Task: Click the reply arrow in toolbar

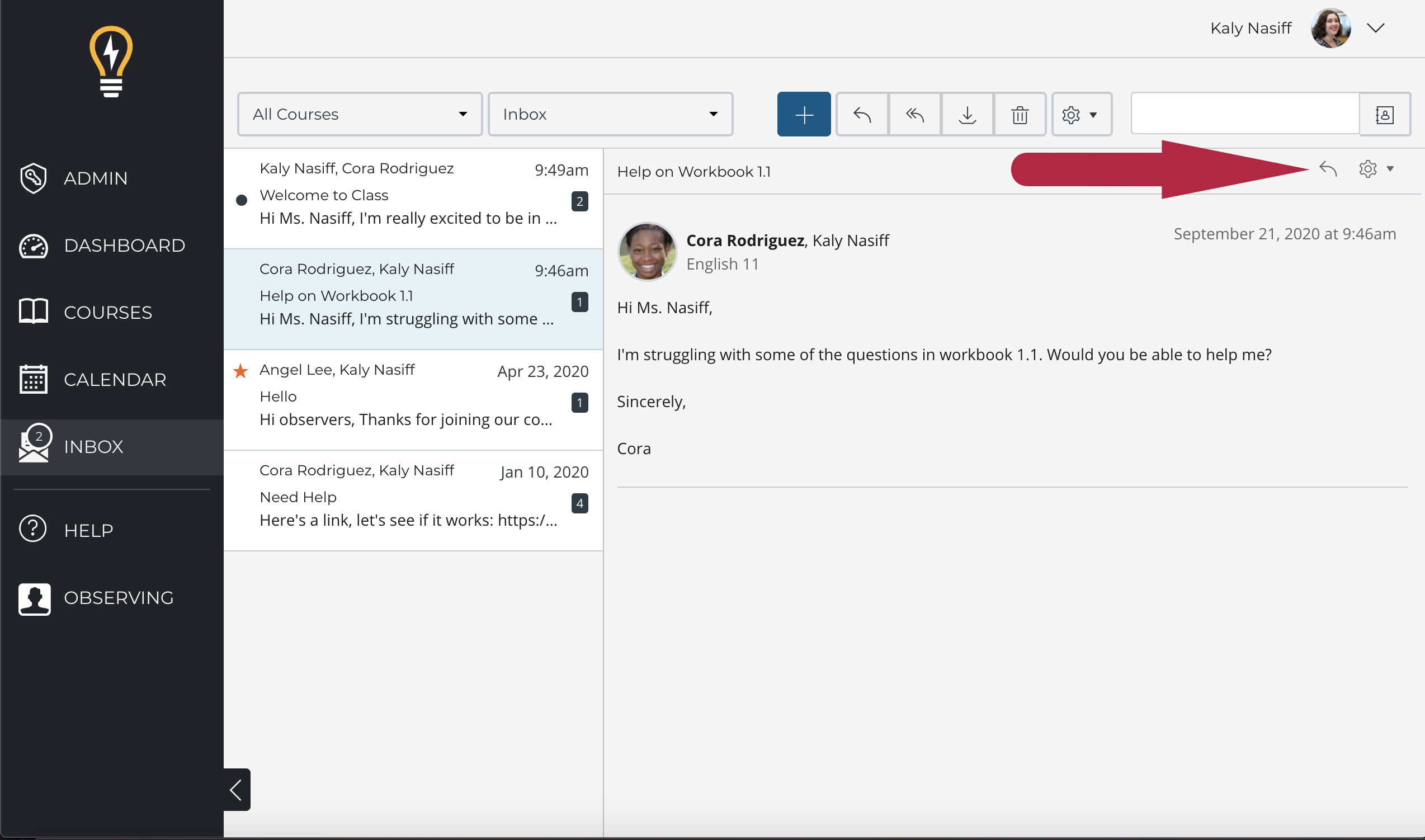Action: click(861, 114)
